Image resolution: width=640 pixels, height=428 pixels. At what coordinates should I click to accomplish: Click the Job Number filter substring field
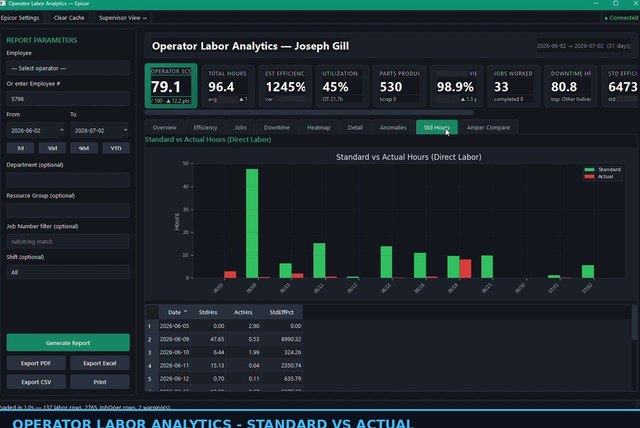(x=68, y=242)
